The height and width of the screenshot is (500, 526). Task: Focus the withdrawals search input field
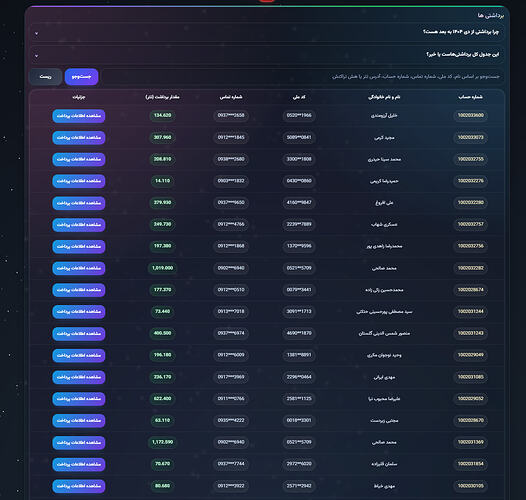(302, 77)
